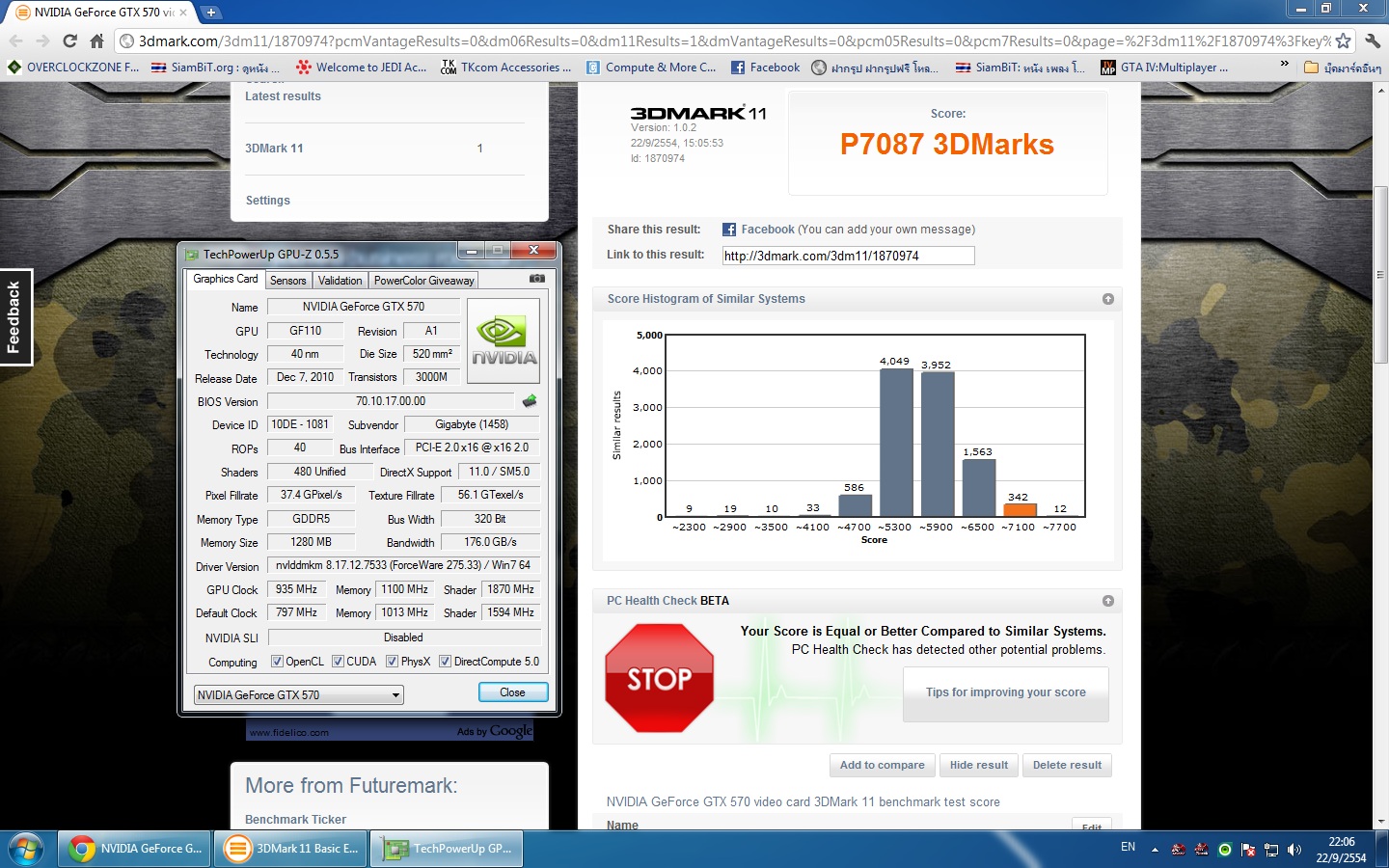Open the network icon in system tray
Screen dimensions: 1389x868
[x=1271, y=850]
